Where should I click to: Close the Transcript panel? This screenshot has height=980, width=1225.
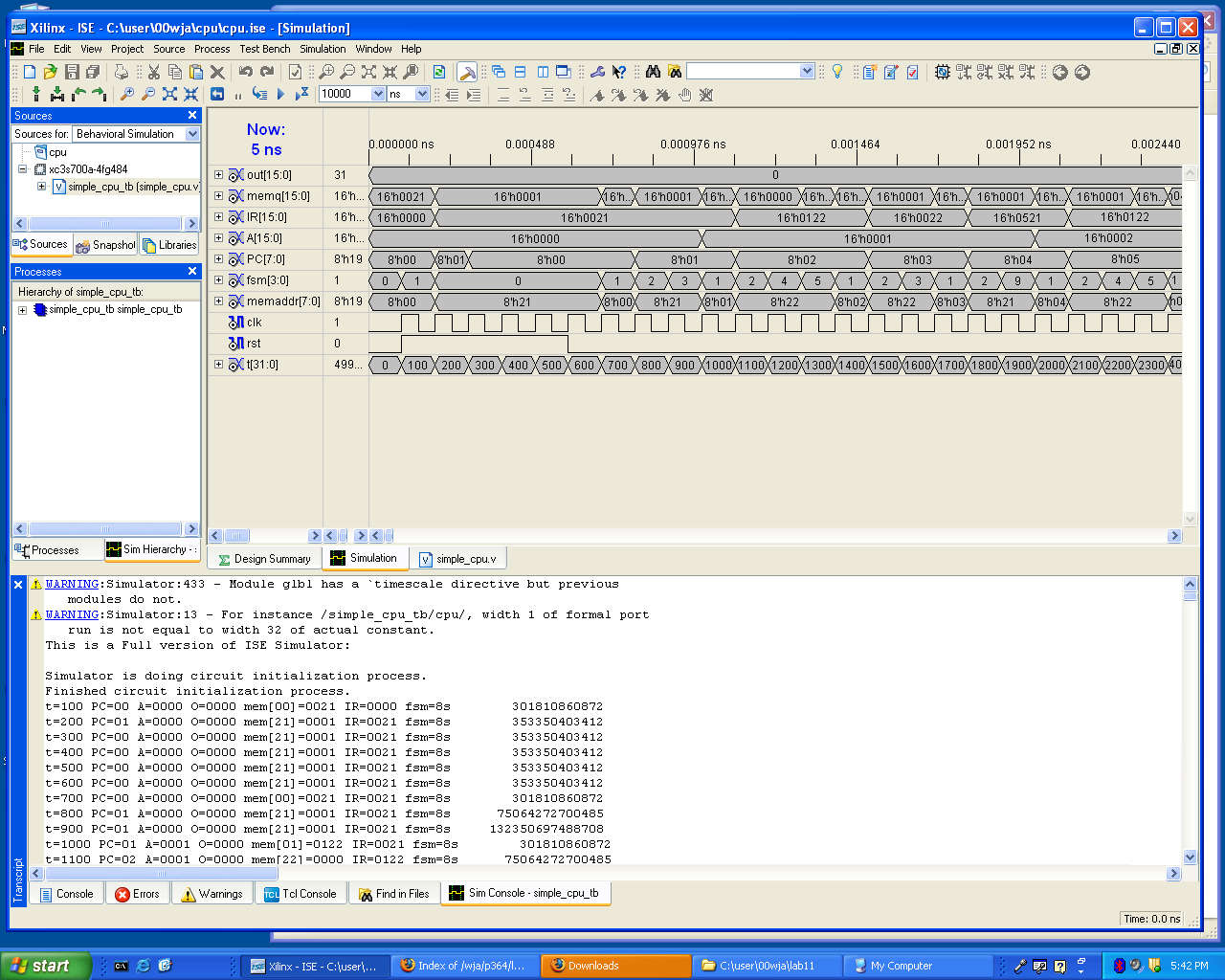click(x=18, y=584)
